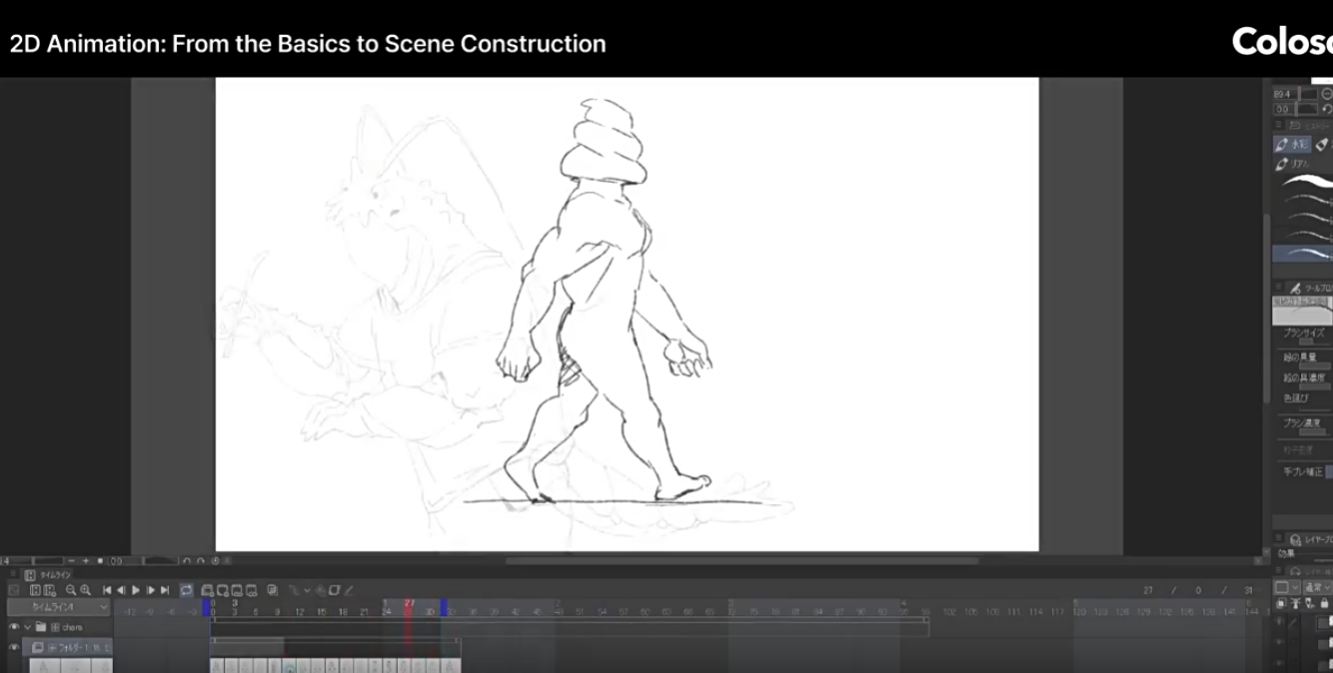Screen dimensions: 1333x673
Task: Toggle visibility of the animation folder track
Action: coord(14,648)
